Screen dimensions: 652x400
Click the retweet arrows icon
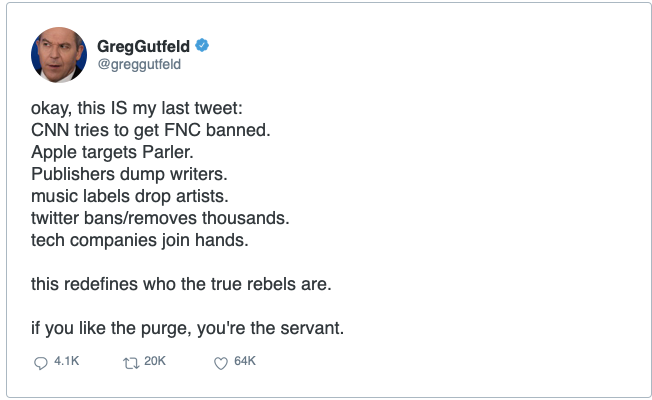(x=128, y=362)
